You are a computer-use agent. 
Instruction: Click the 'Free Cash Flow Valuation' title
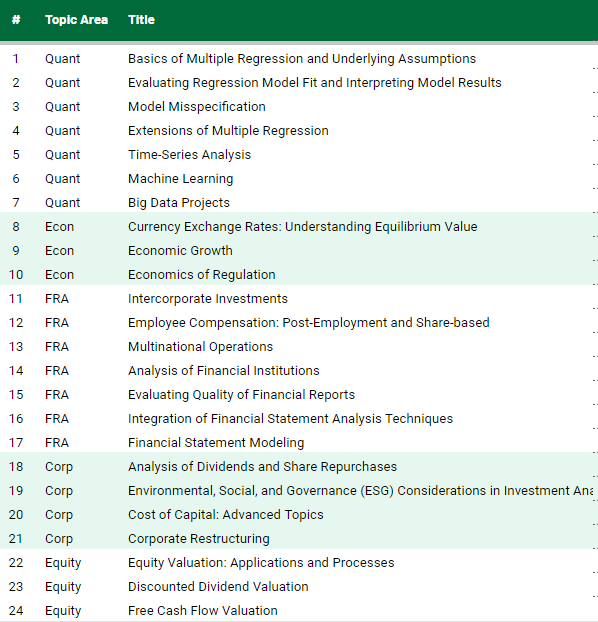202,610
